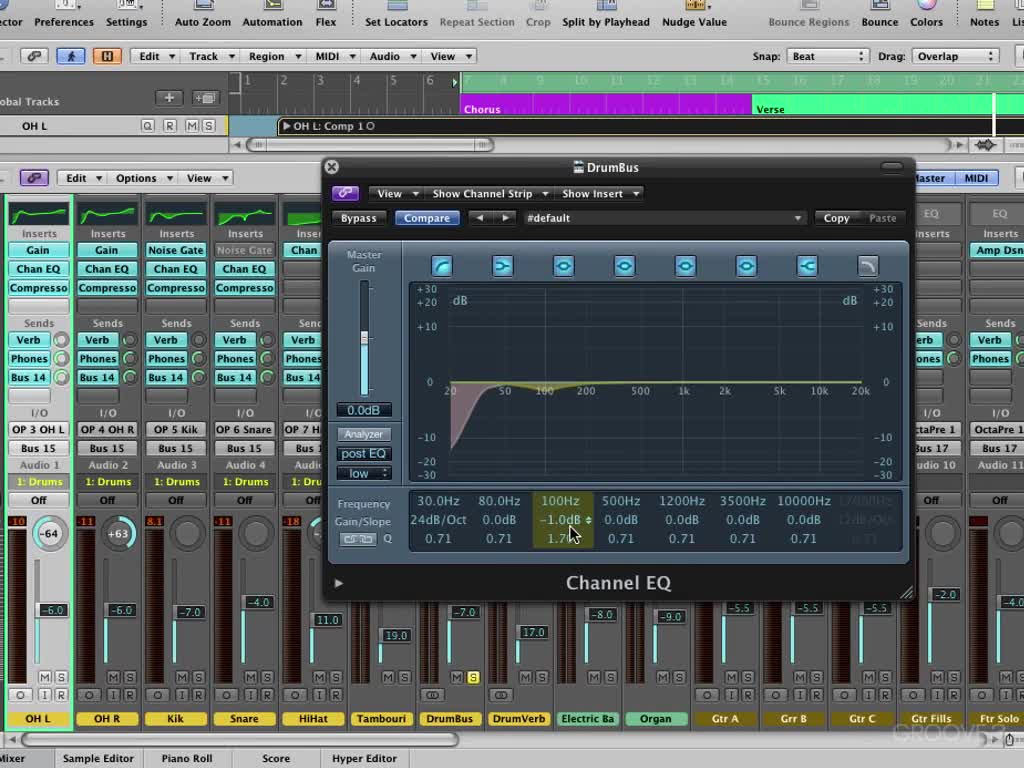
Task: Toggle the Compare button
Action: pyautogui.click(x=426, y=218)
